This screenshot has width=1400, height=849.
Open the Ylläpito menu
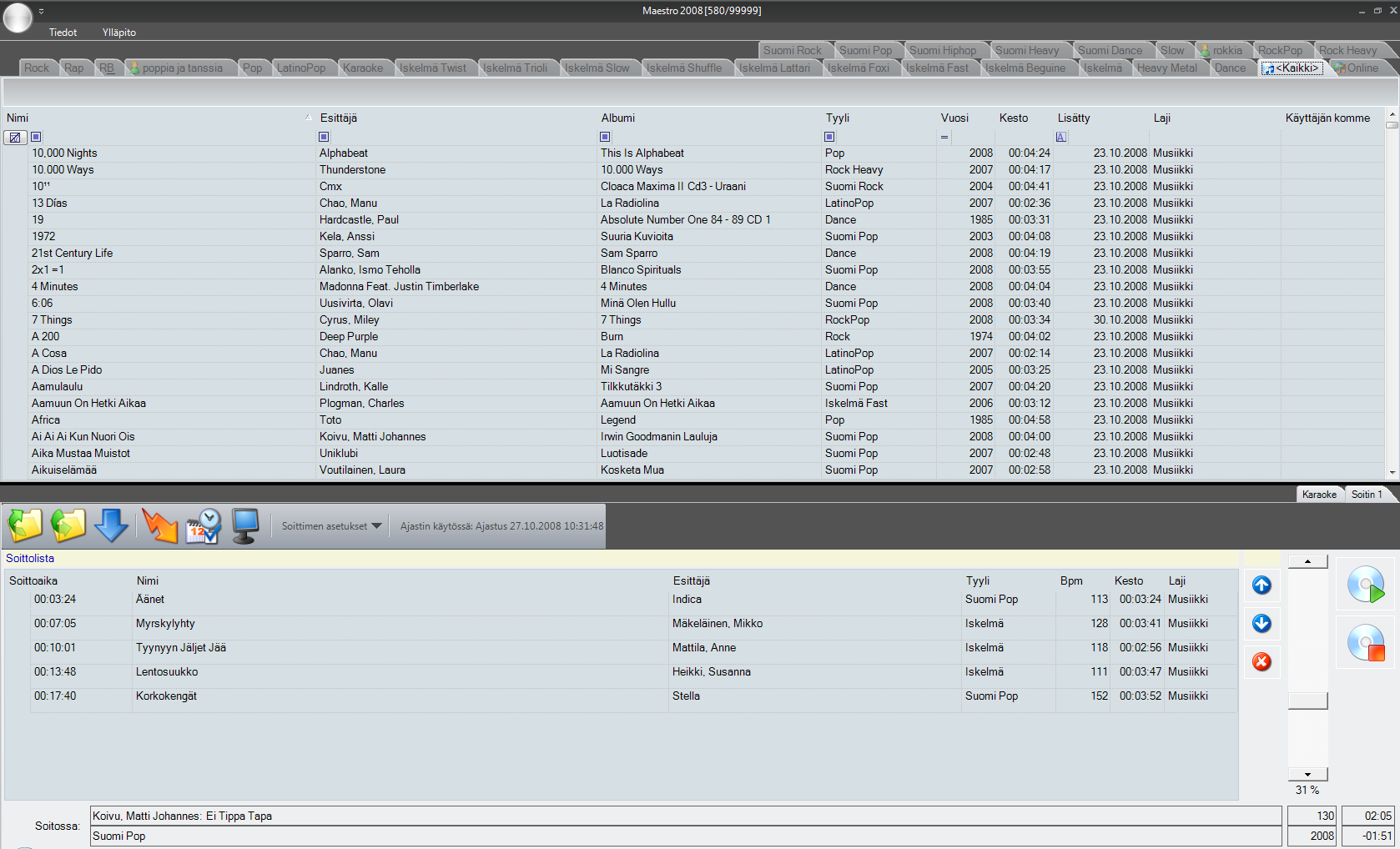pyautogui.click(x=118, y=33)
